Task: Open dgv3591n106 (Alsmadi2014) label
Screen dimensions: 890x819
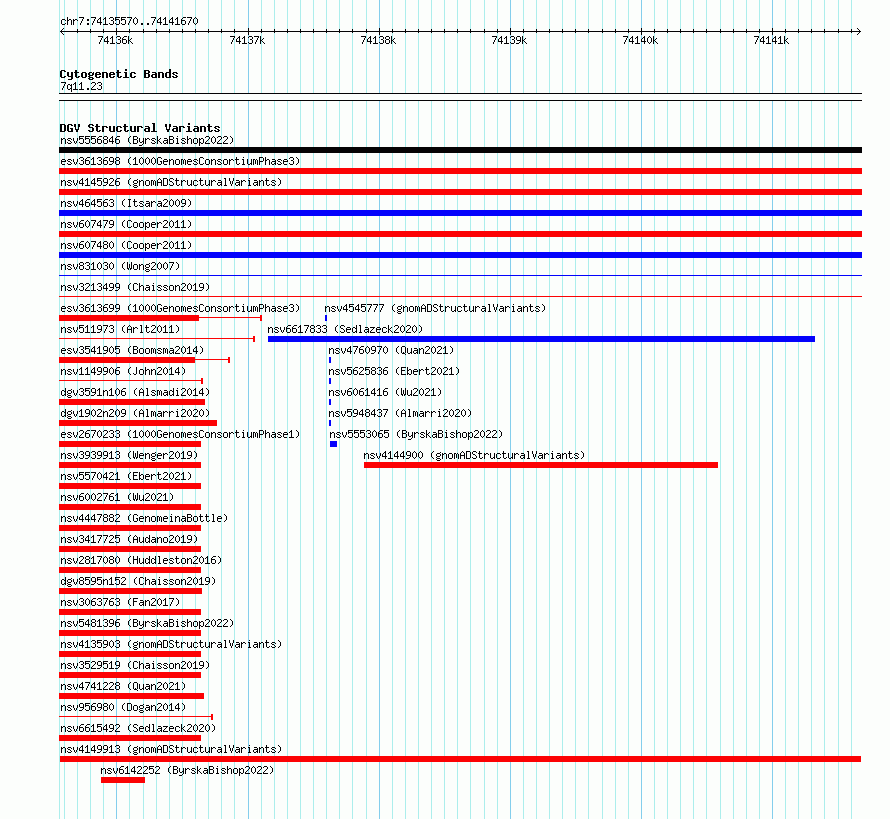Action: (x=135, y=392)
